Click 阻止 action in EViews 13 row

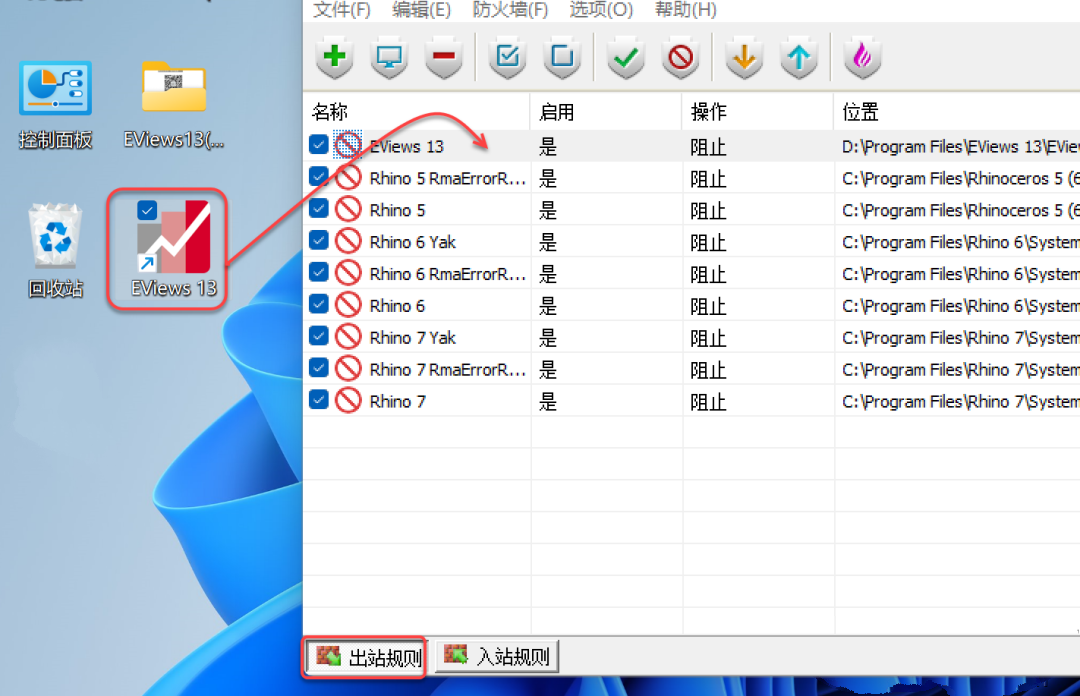point(708,147)
